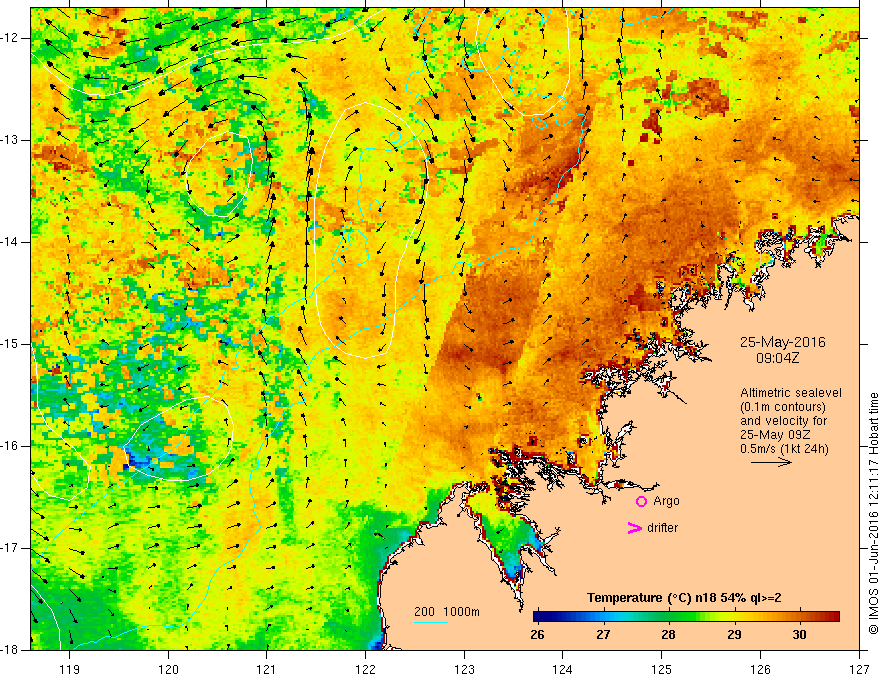Image resolution: width=880 pixels, height=680 pixels.
Task: Click the '25-May-2016' date label
Action: click(782, 342)
